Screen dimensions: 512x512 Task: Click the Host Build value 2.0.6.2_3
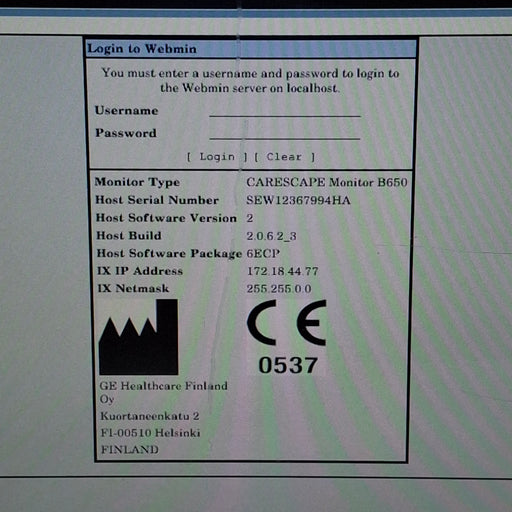[x=271, y=236]
